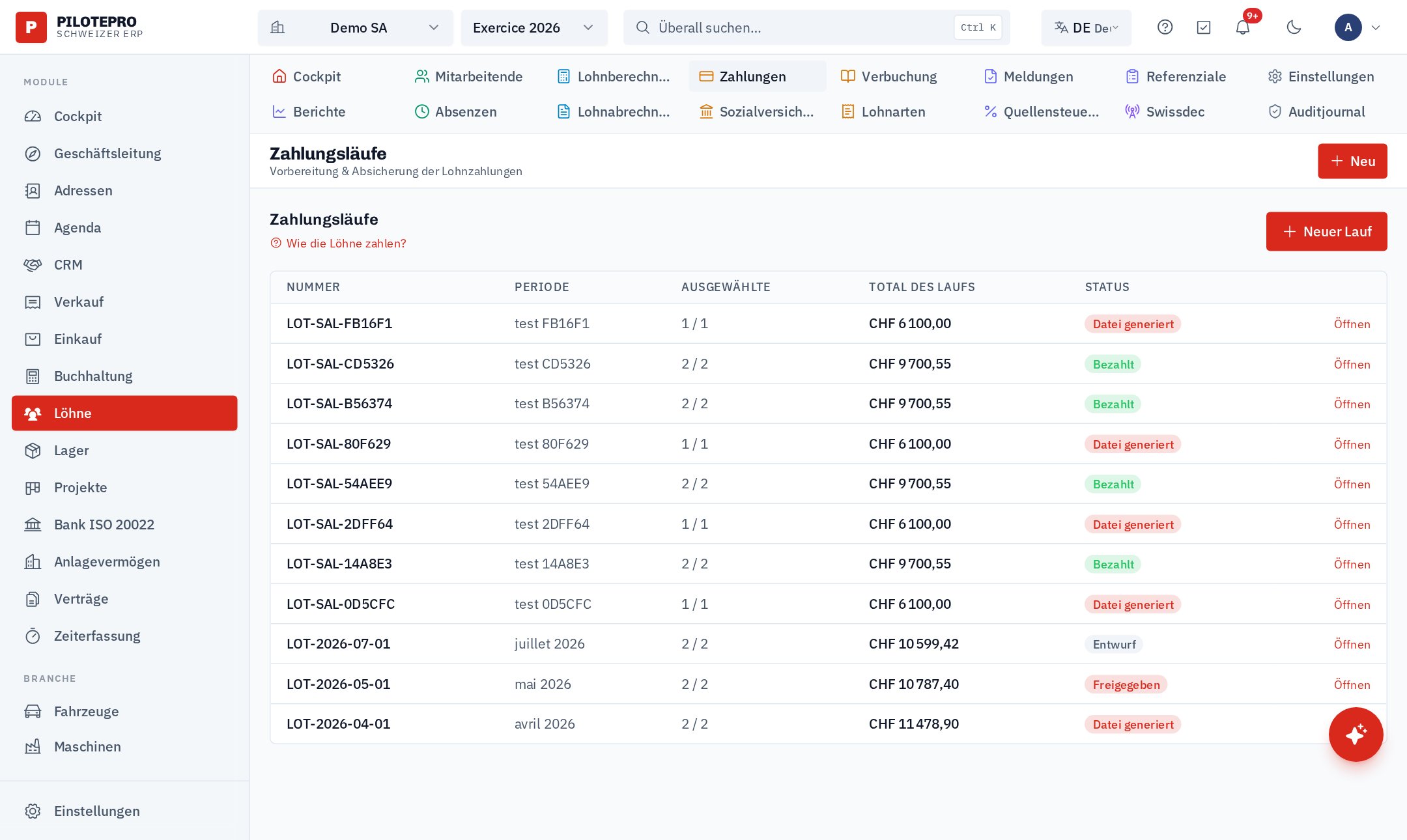
Task: Click Öffnen for LOT-2026-05-01
Action: point(1352,684)
